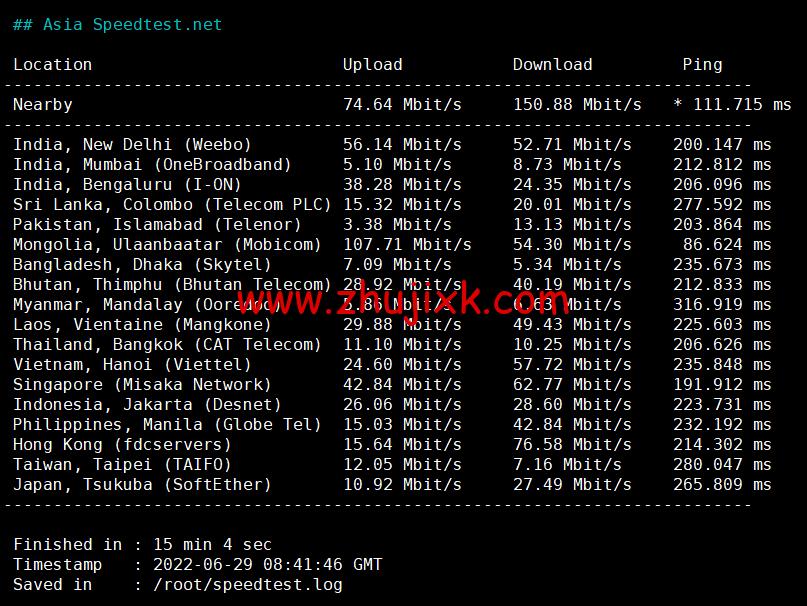Click the Japan, Tsukuba (SoftEther) row
Viewport: 807px width, 606px height.
(x=392, y=484)
